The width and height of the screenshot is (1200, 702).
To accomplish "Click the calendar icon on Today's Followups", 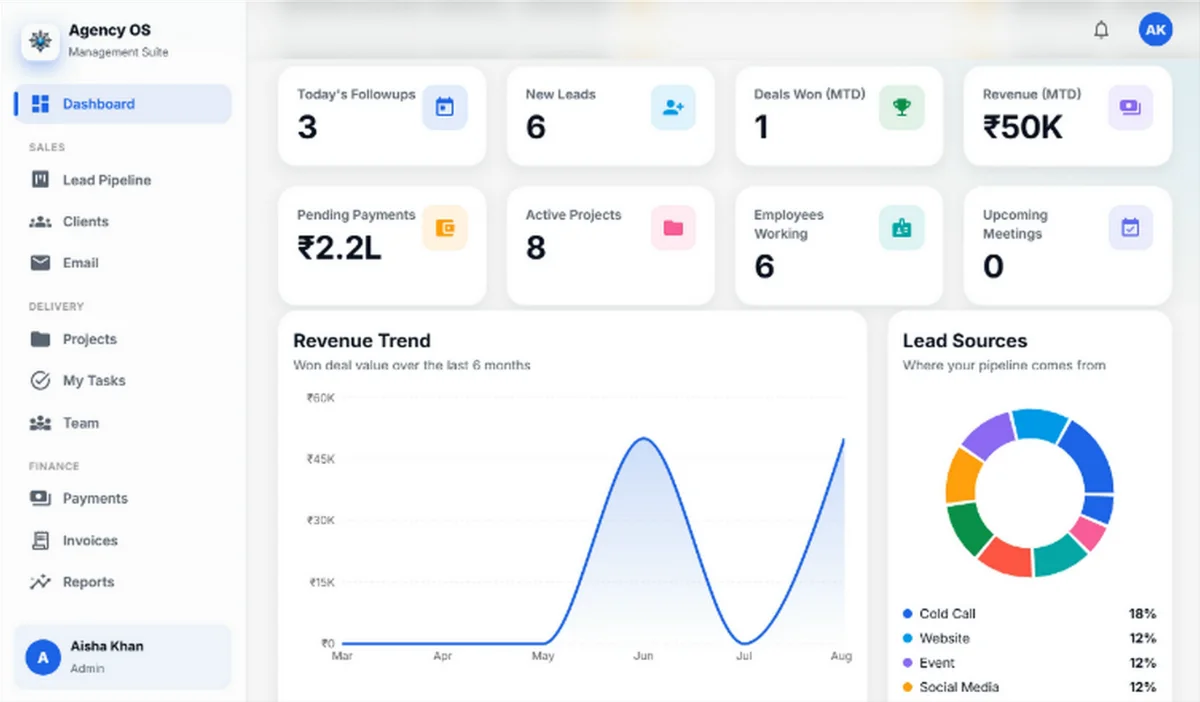I will 445,107.
